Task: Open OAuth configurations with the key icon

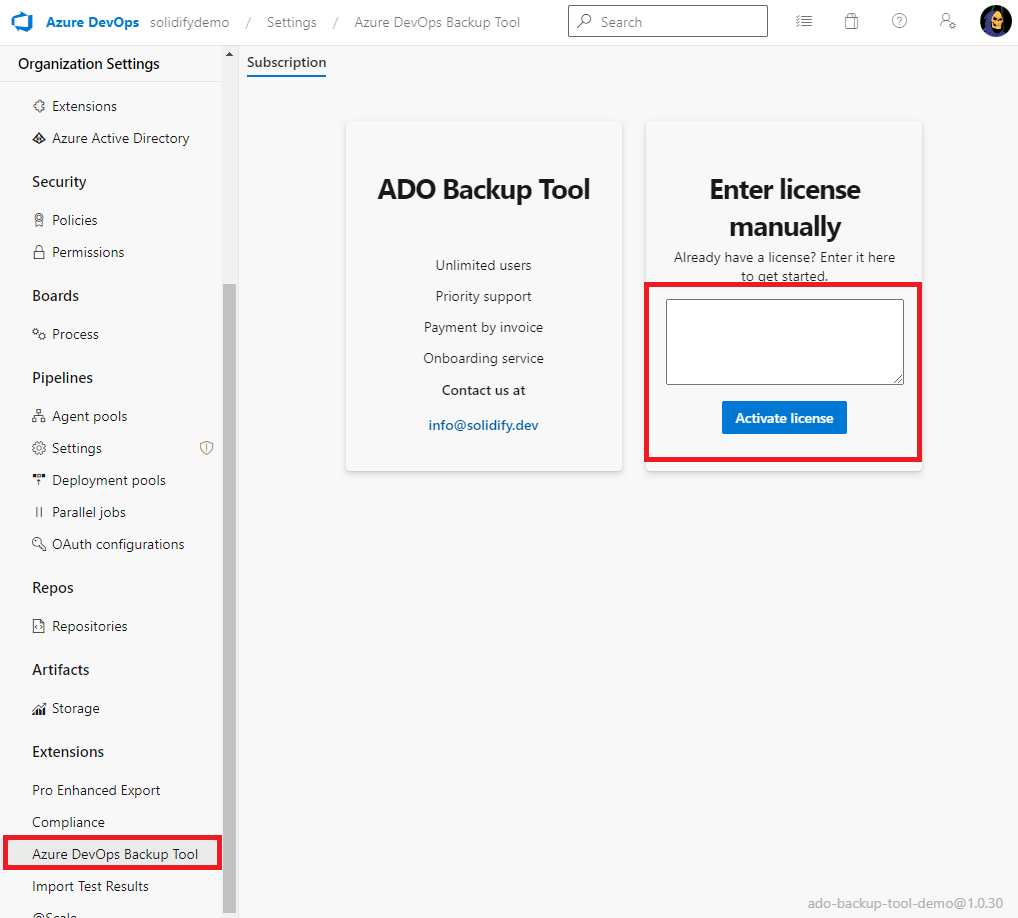Action: pyautogui.click(x=116, y=544)
